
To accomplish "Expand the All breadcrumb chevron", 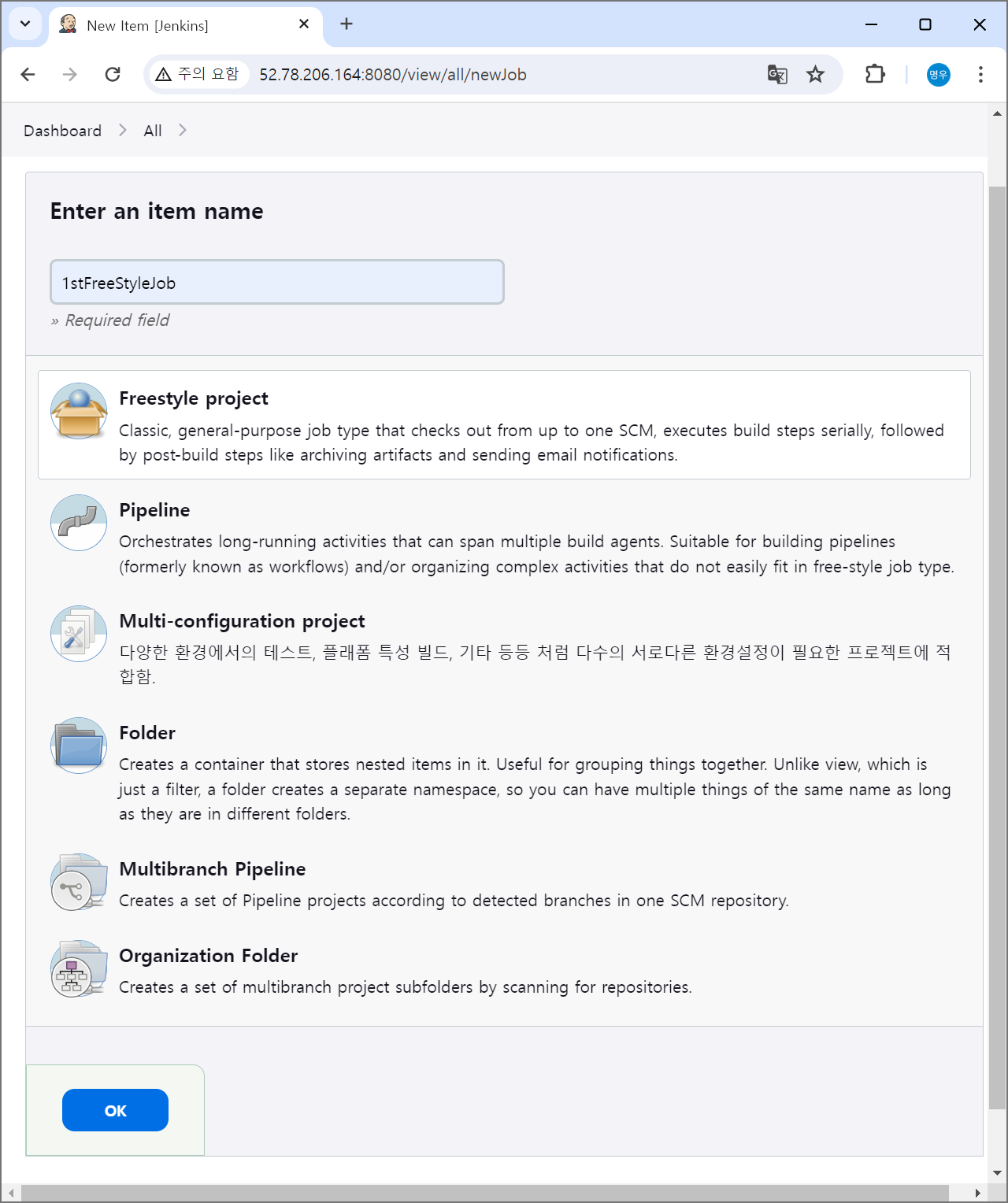I will [x=183, y=130].
